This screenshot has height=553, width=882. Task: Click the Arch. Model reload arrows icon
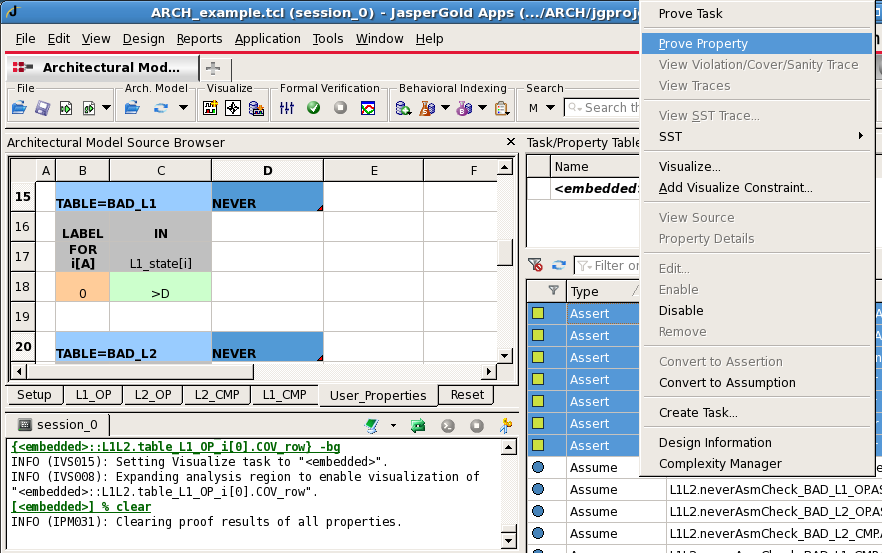click(161, 107)
